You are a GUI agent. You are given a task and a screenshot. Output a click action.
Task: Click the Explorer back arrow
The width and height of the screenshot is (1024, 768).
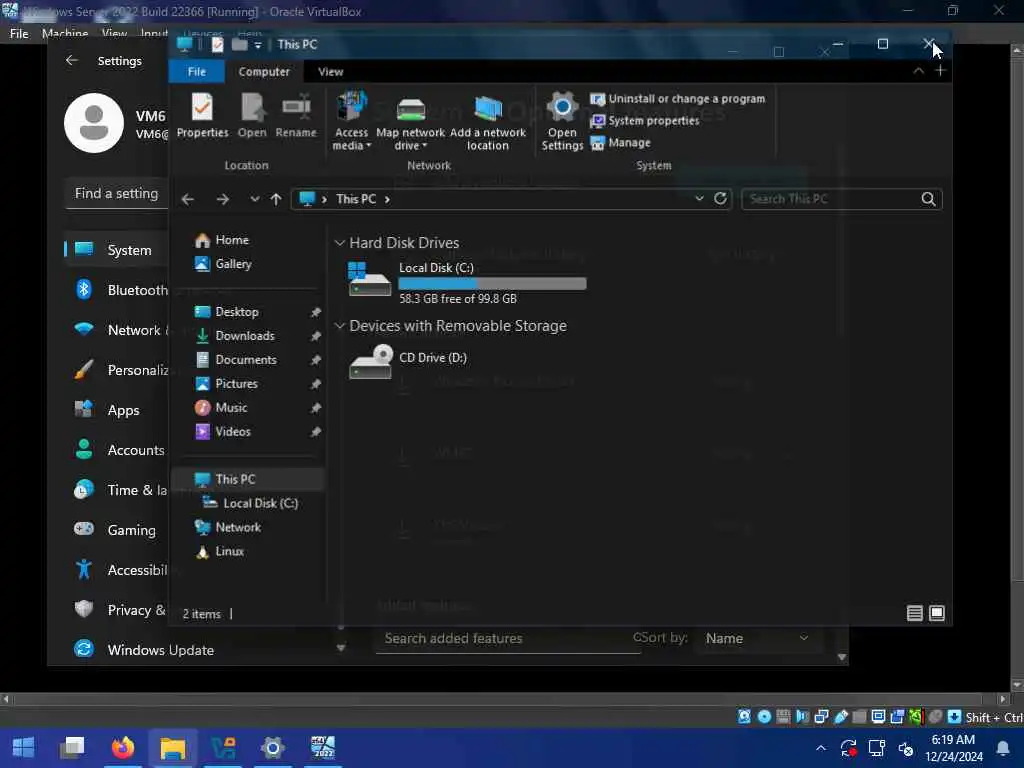click(x=188, y=199)
